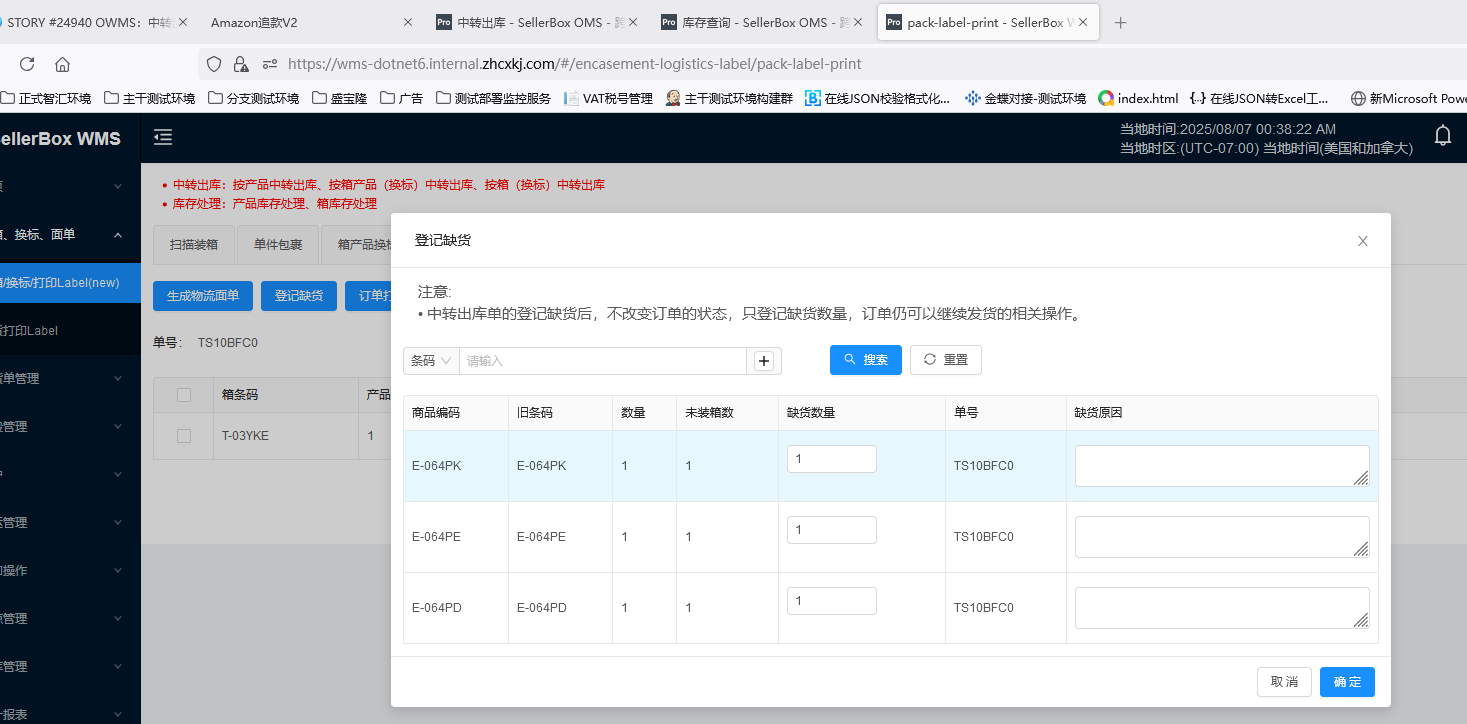Expand the first sidebar menu chevron

118,186
